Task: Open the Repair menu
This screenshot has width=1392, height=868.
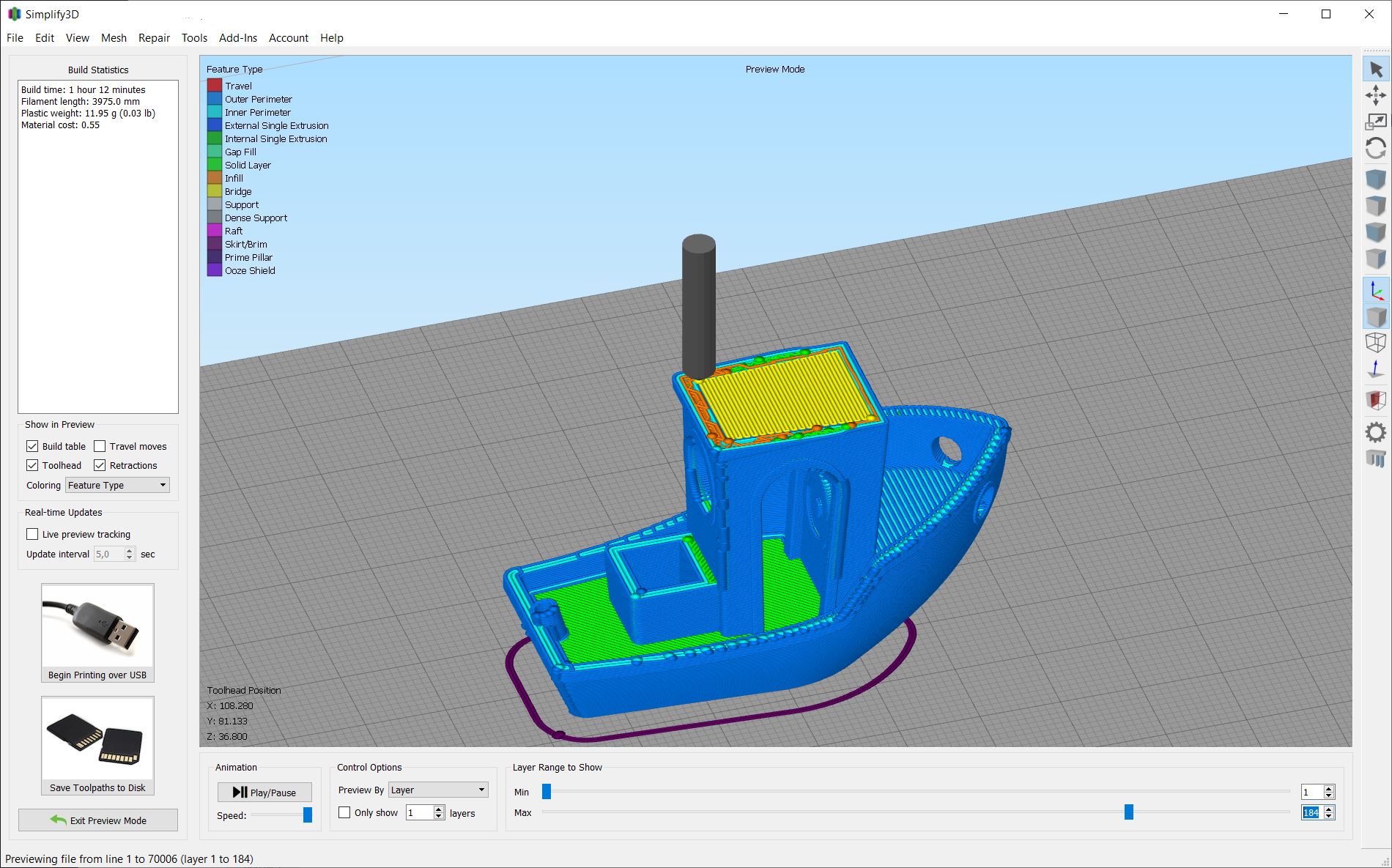Action: [154, 38]
